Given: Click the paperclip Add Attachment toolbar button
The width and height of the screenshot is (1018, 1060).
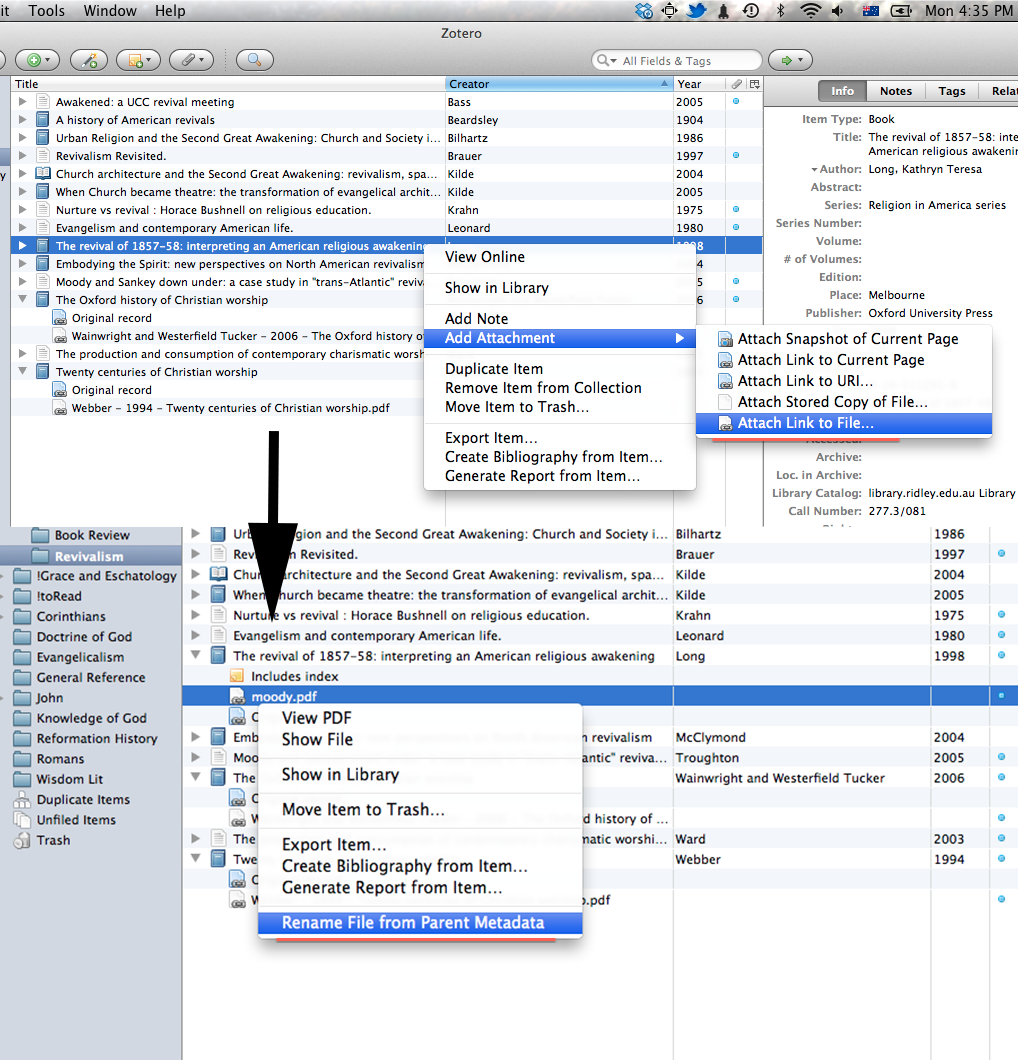Looking at the screenshot, I should (189, 61).
